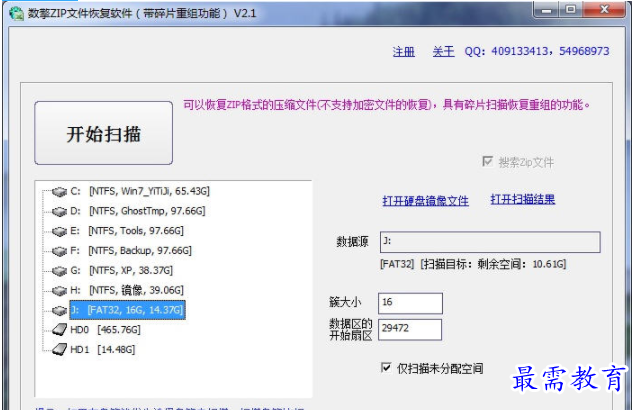The height and width of the screenshot is (410, 634).
Task: Click the FAT32 remaining space 10.61G text
Action: 473,264
